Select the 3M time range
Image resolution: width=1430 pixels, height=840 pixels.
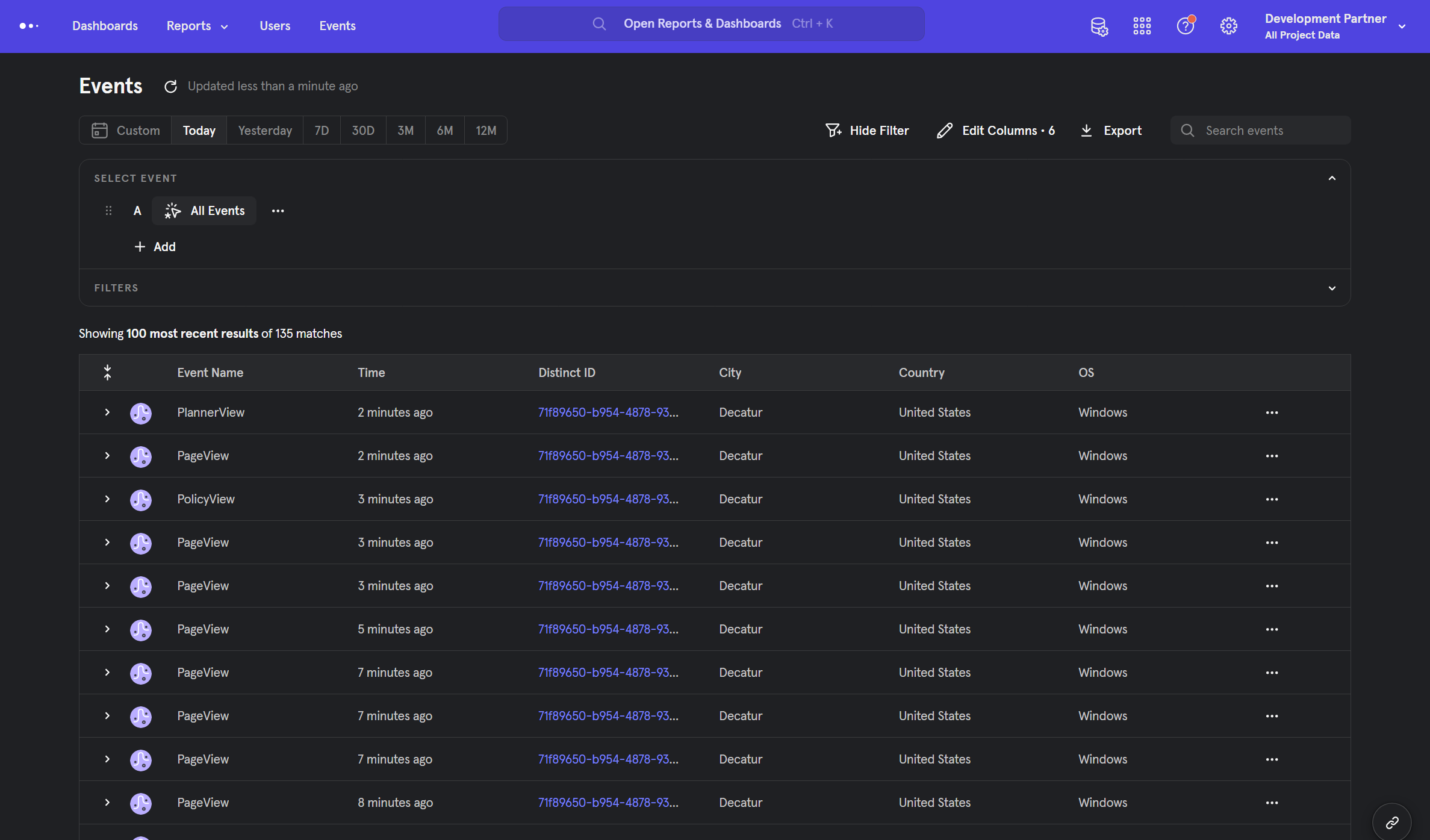(405, 131)
